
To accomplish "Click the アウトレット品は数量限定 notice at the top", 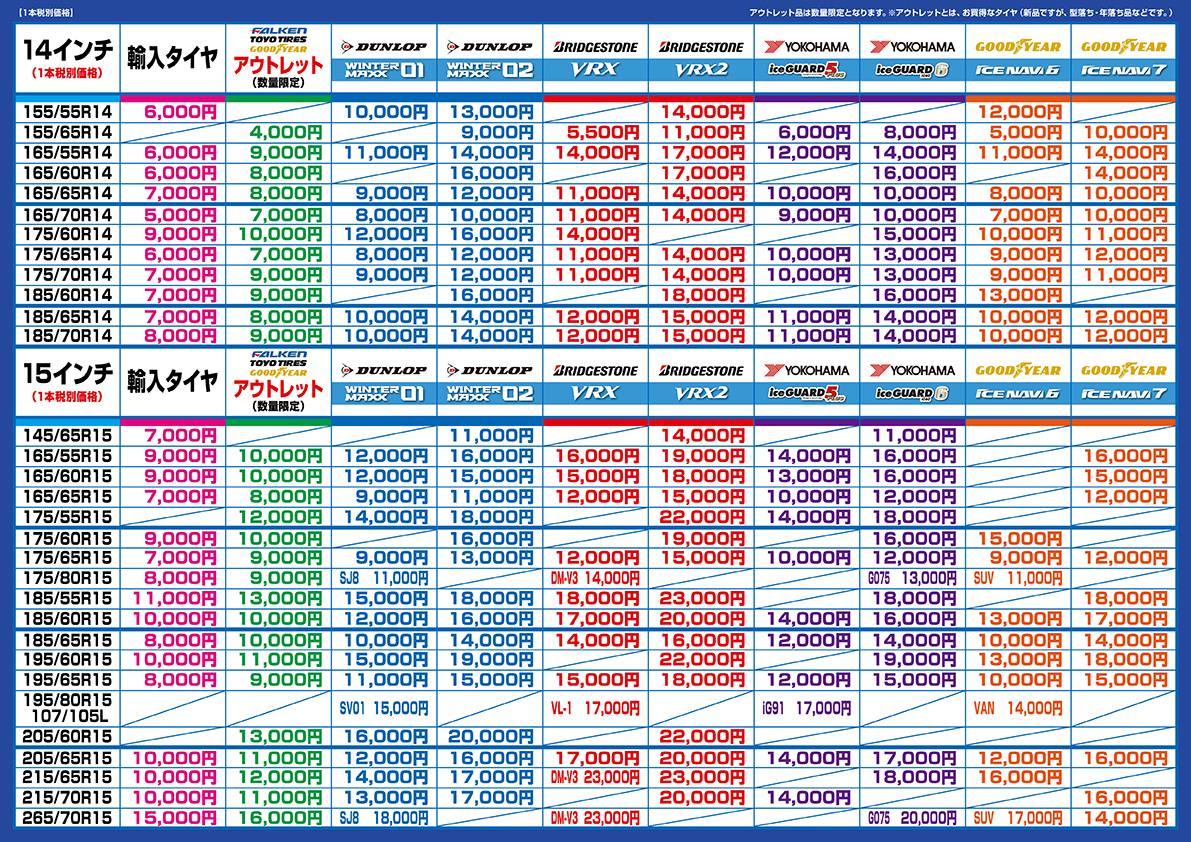I will [x=962, y=13].
